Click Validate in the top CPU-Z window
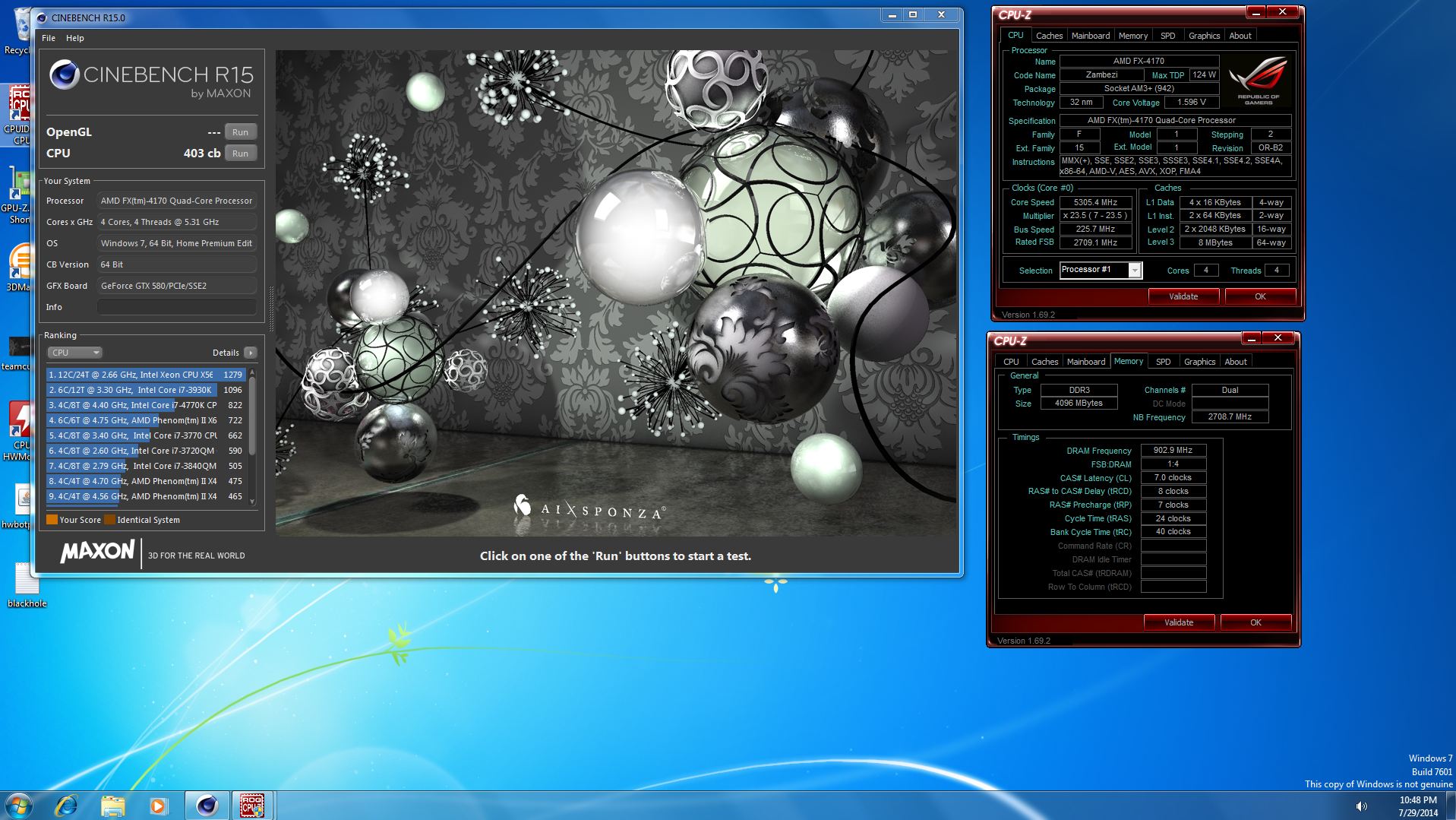 pos(1183,296)
